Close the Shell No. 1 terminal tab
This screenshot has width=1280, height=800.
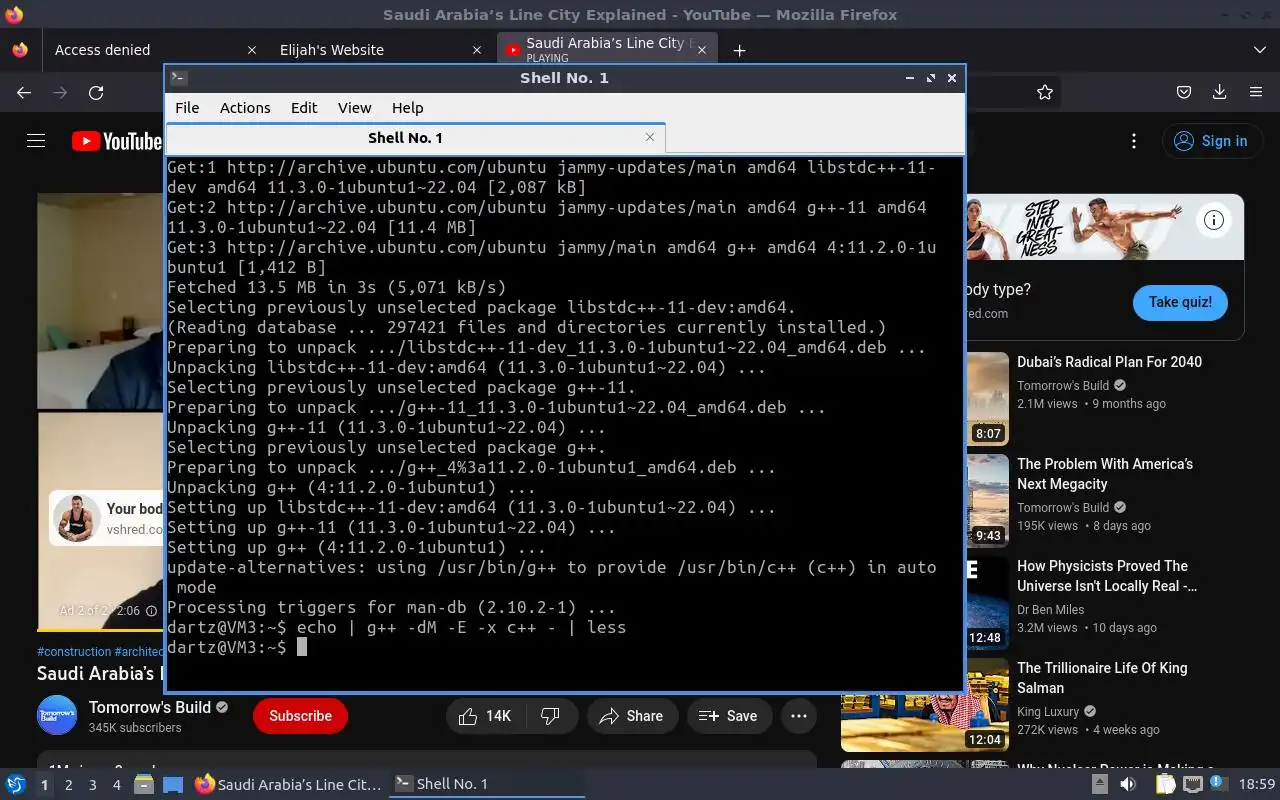tap(650, 137)
